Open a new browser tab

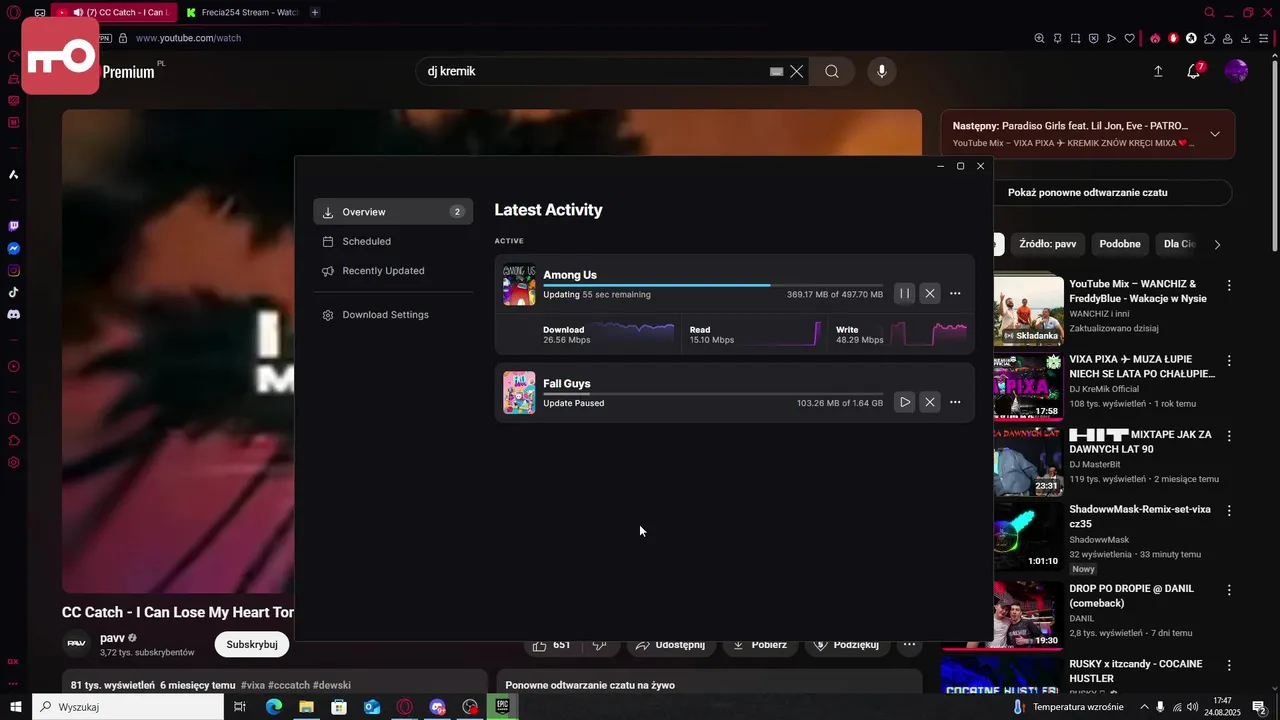click(x=315, y=13)
